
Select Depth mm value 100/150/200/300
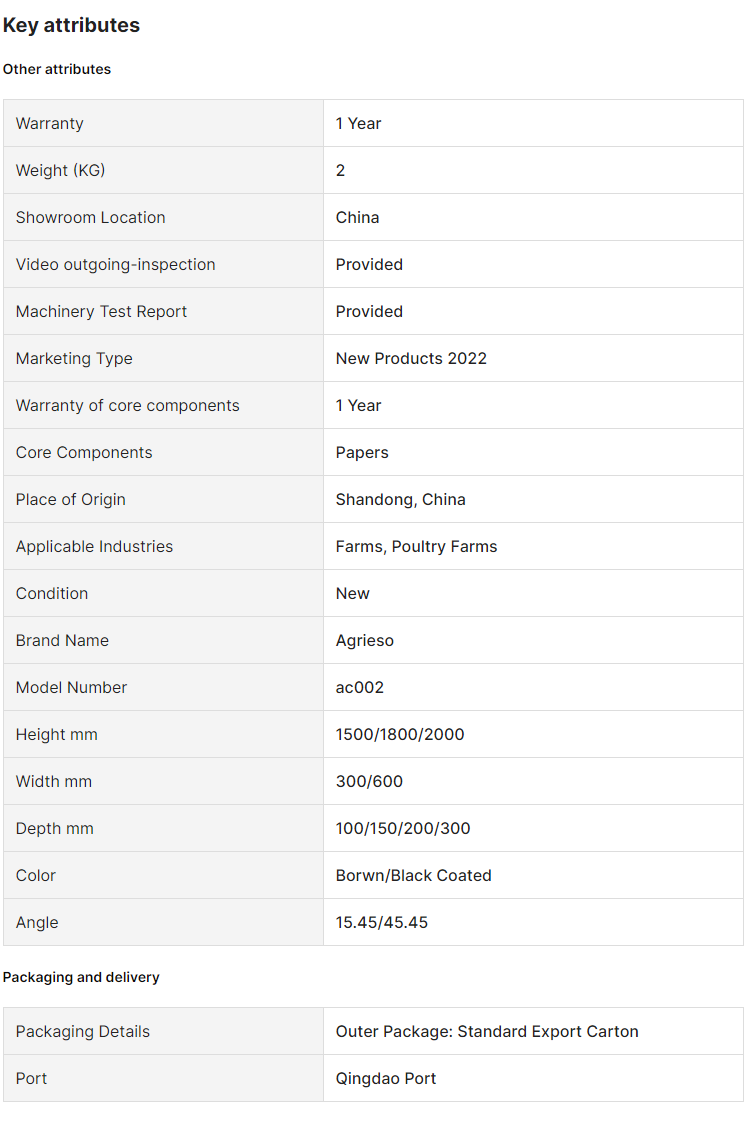tap(402, 829)
